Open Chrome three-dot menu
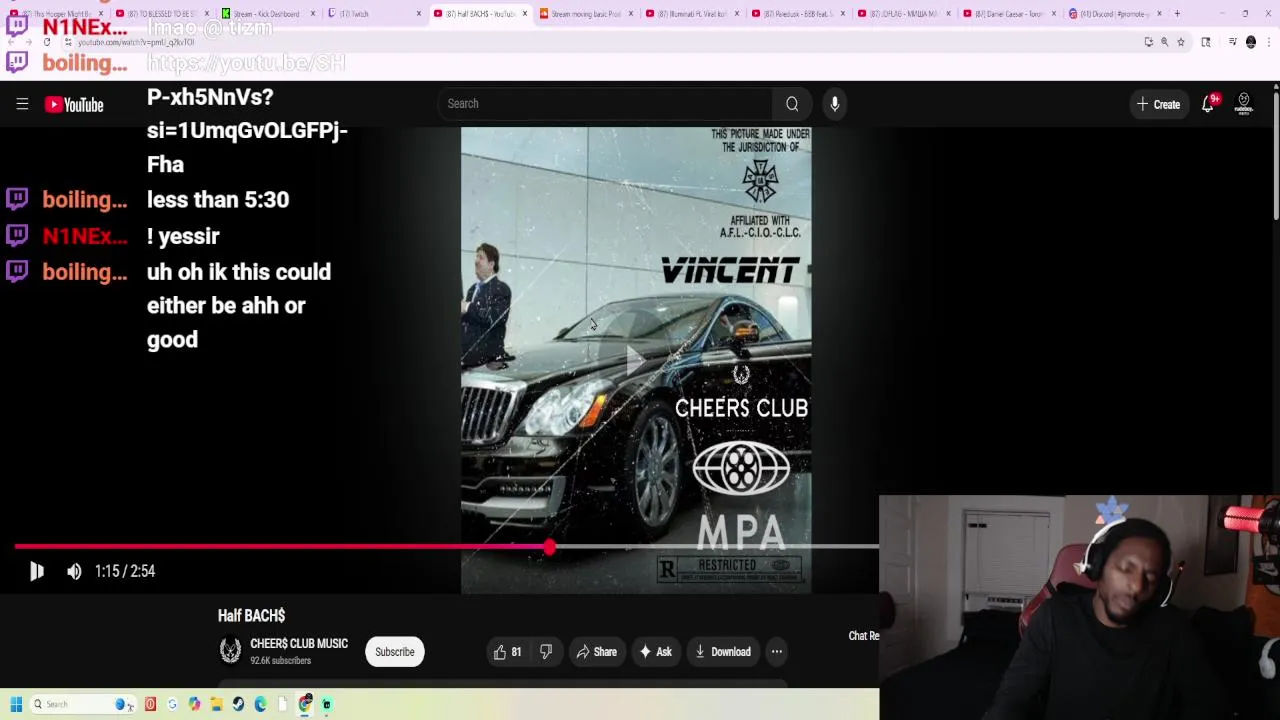Screen dimensions: 1280x720 coord(1268,42)
